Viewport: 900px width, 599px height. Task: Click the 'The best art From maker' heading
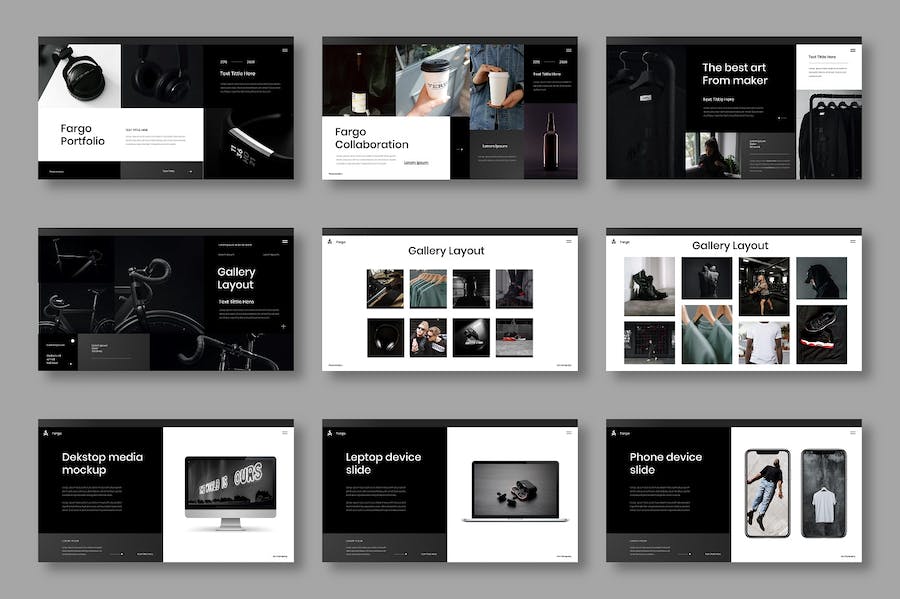(x=734, y=74)
